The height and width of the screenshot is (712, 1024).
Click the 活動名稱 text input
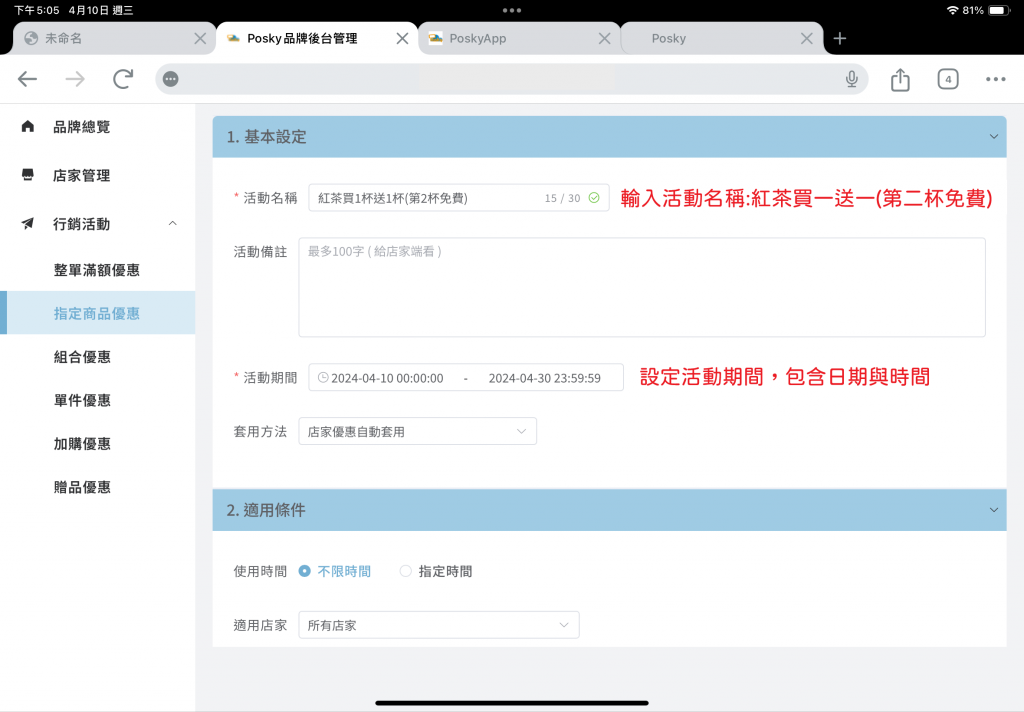point(458,198)
